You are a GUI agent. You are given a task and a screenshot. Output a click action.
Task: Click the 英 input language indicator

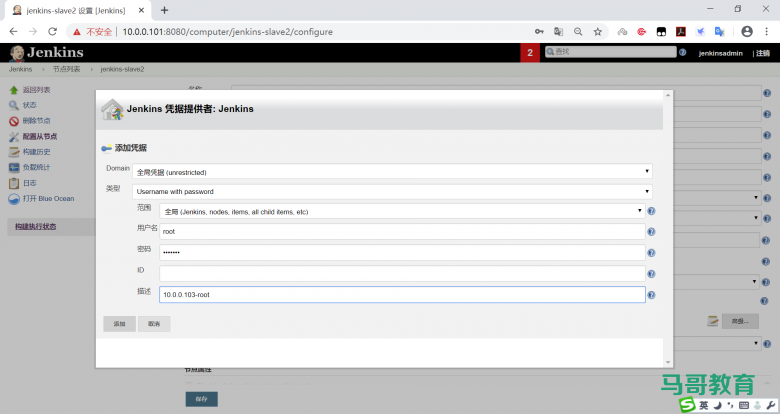pos(704,406)
